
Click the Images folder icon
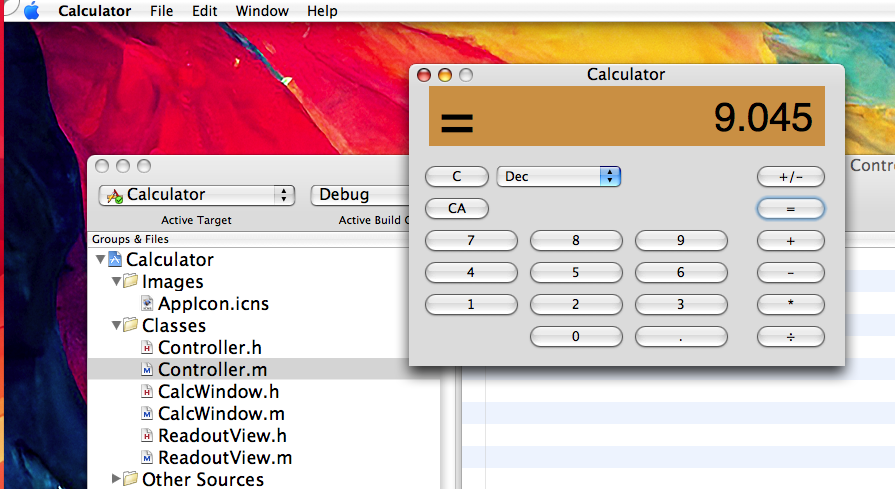131,280
